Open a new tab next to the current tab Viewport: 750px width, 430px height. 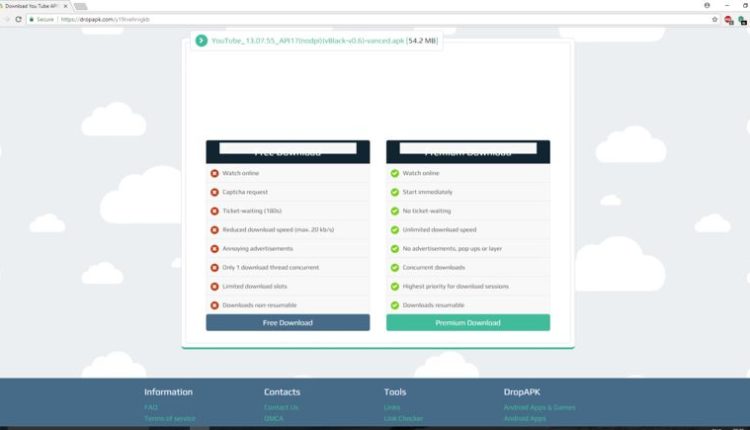click(80, 6)
